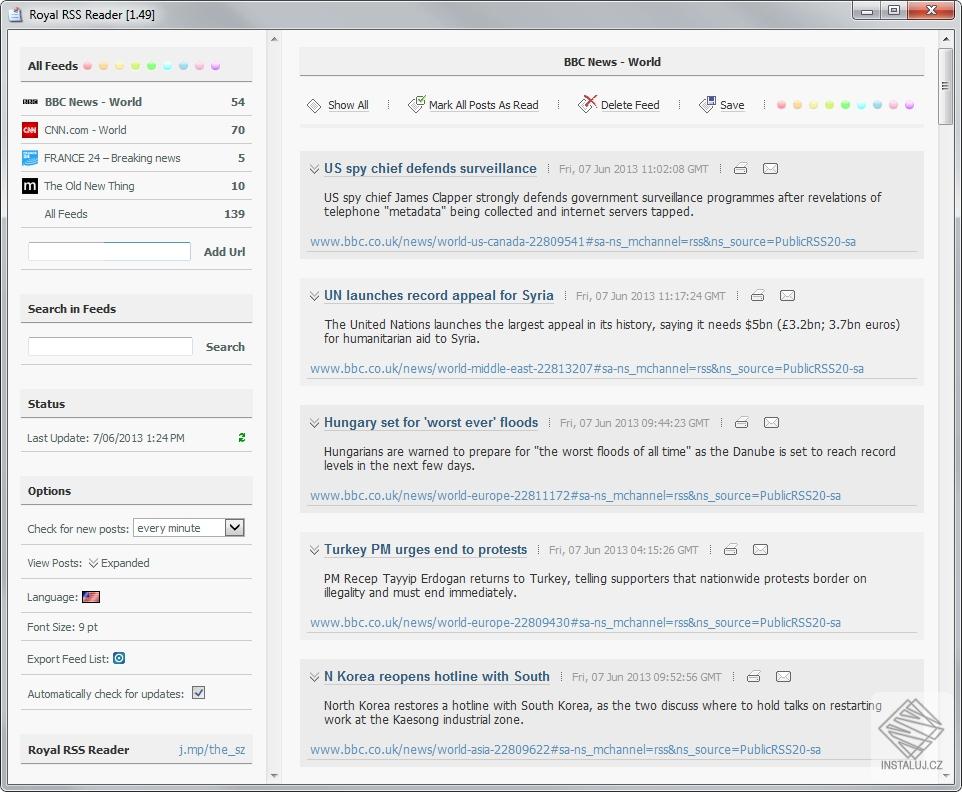Open the FRANCE 24 – Breaking news feed
The height and width of the screenshot is (792, 962).
[x=136, y=158]
